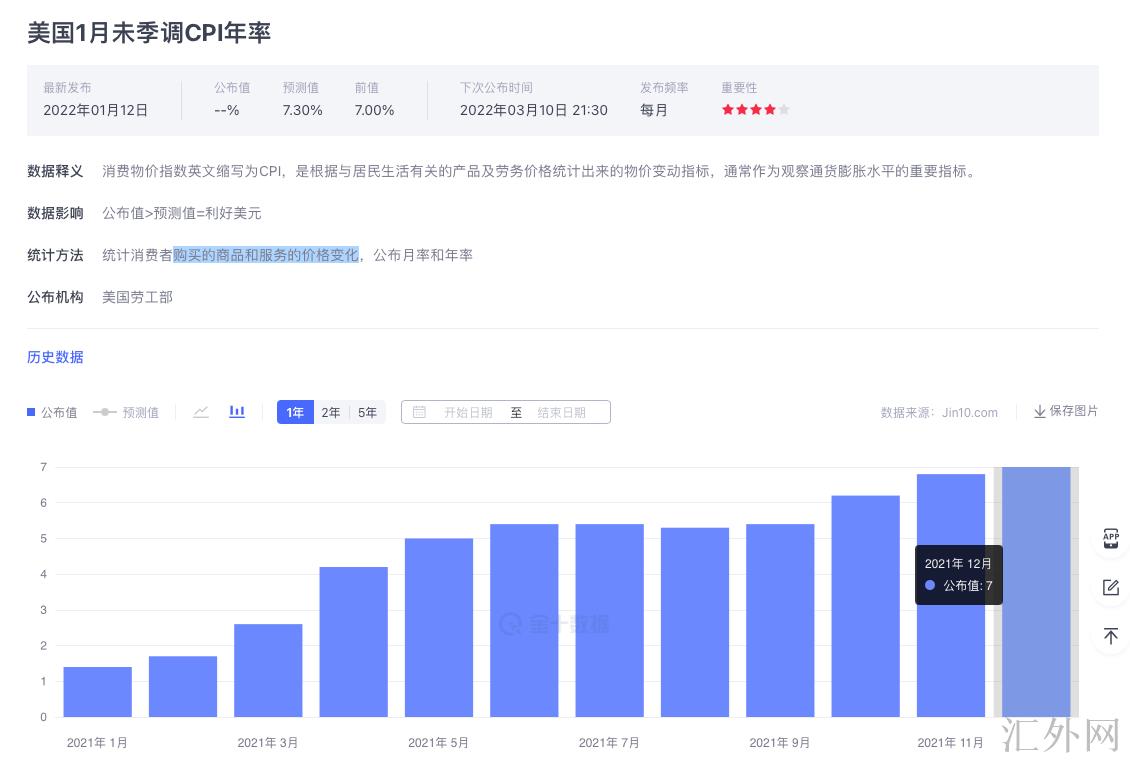Click the highlighted 2021年 12月 bar
Viewport: 1130px width, 765px height.
pos(1036,592)
